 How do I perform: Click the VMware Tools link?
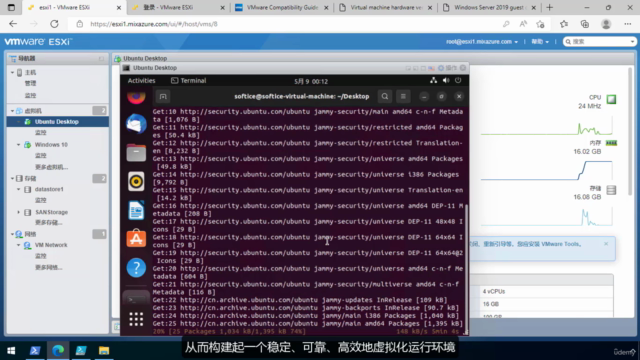click(x=561, y=244)
